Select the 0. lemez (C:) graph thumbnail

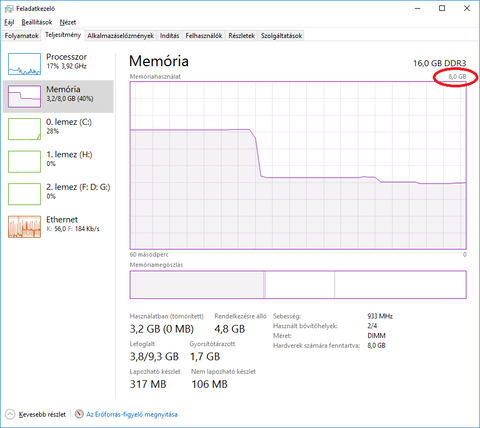click(24, 129)
